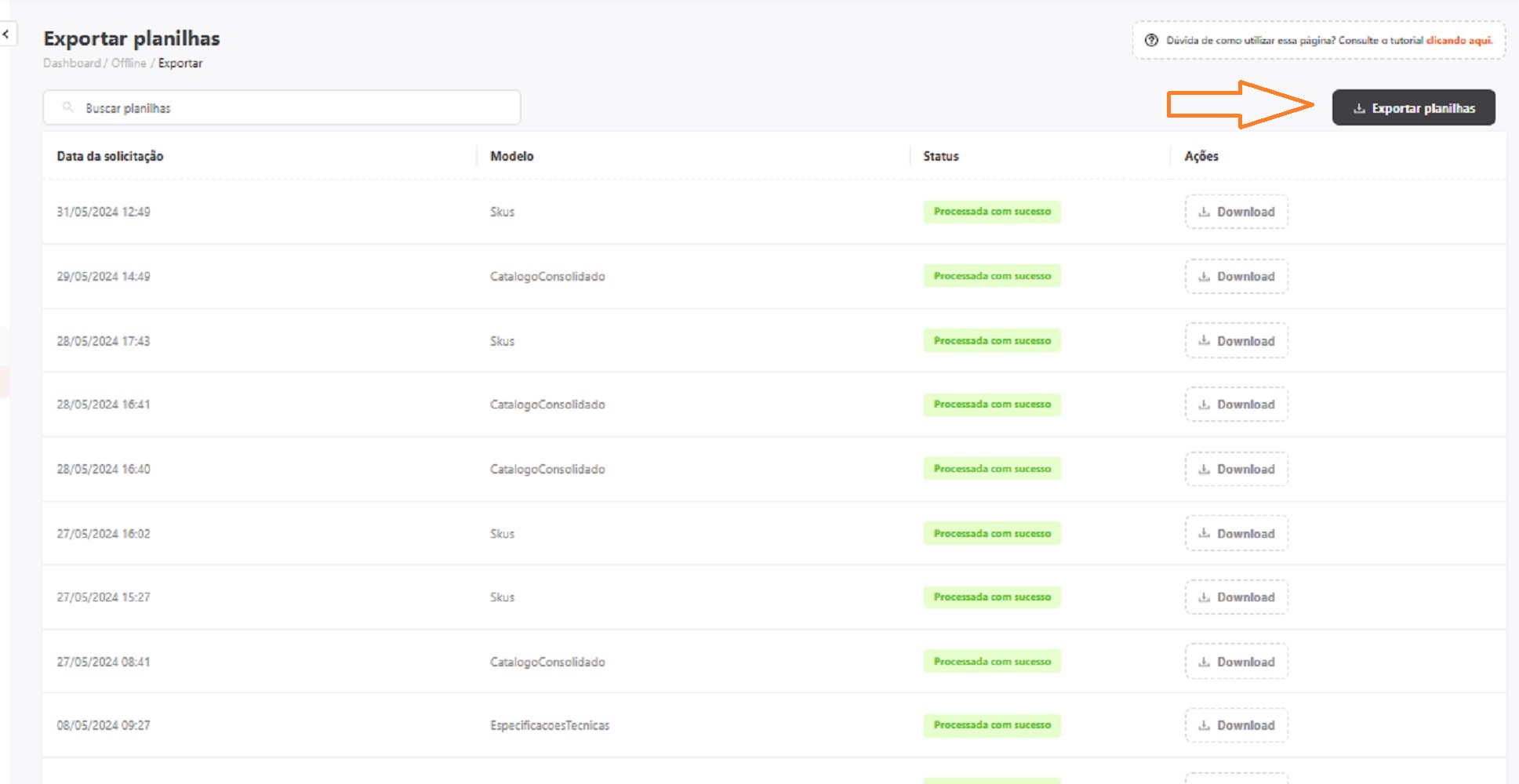Viewport: 1519px width, 784px height.
Task: Focus the Buscar planilhas search field
Action: point(298,108)
